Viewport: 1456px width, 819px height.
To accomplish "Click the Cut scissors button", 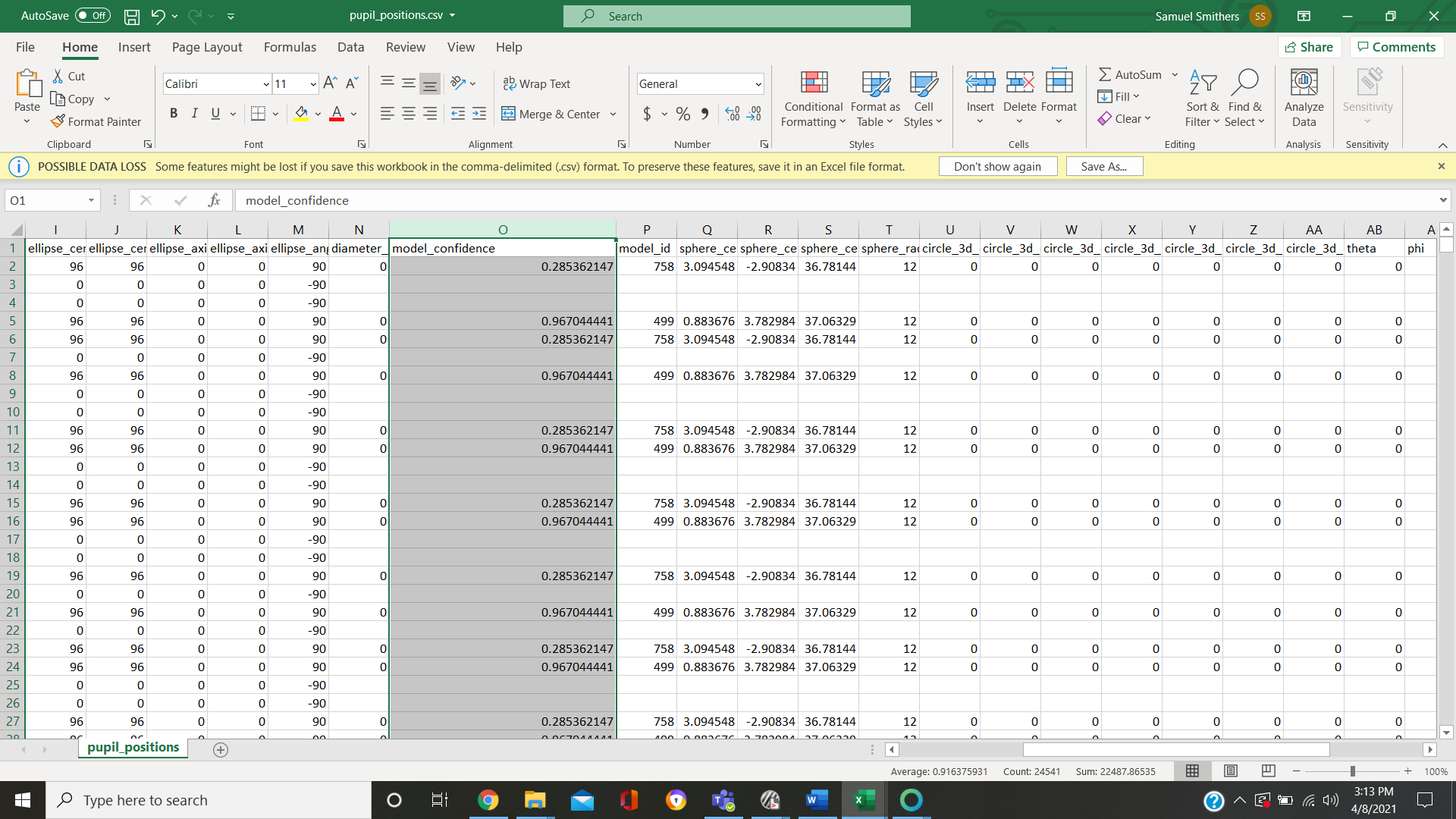I will (x=68, y=76).
